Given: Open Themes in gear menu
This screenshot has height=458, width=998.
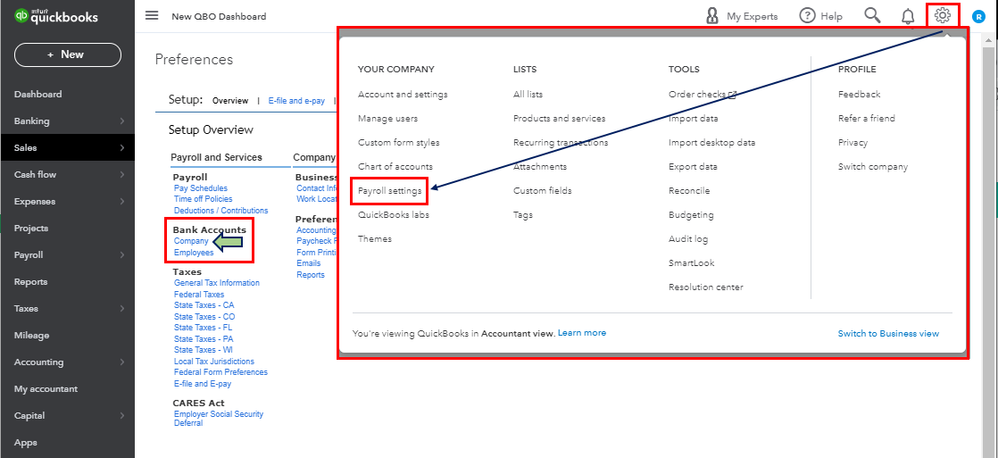Looking at the screenshot, I should (x=375, y=239).
